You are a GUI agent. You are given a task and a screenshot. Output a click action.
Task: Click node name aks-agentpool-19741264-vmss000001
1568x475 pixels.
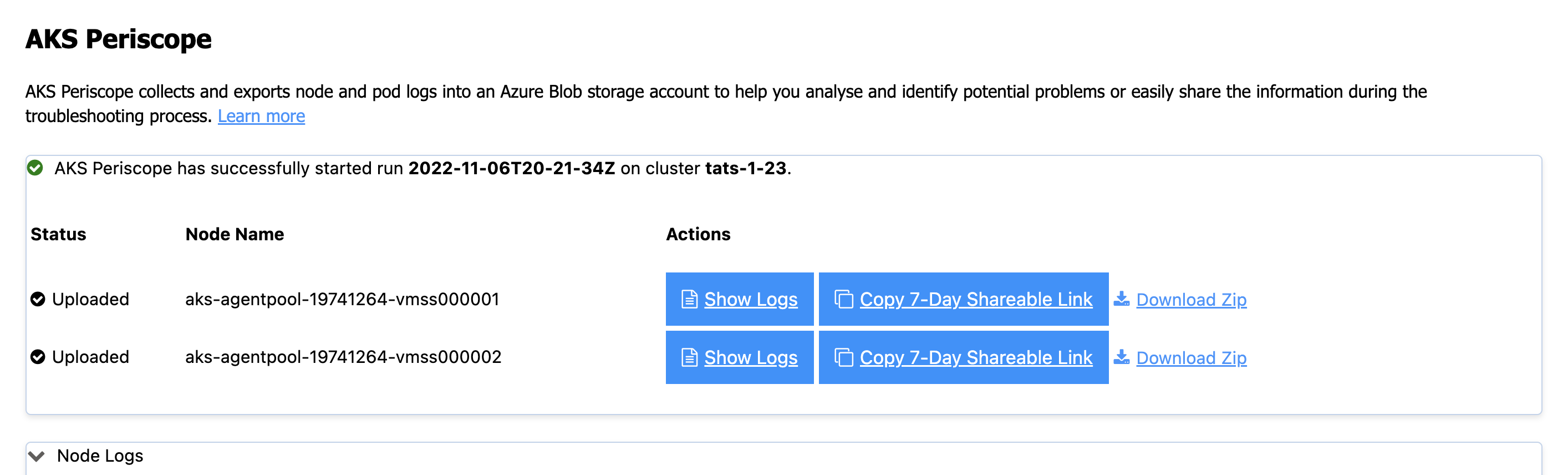(342, 299)
